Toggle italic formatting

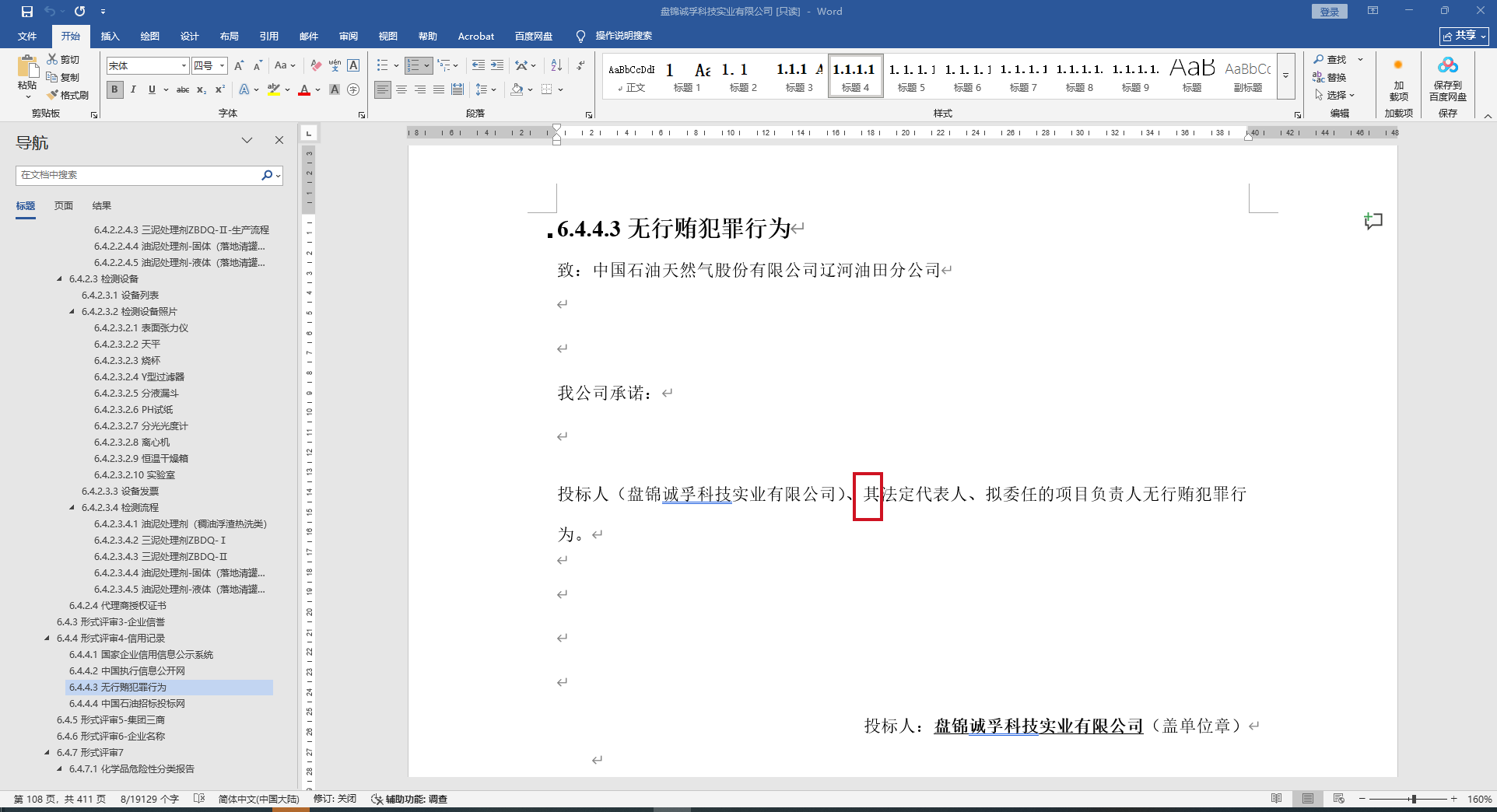[x=133, y=89]
